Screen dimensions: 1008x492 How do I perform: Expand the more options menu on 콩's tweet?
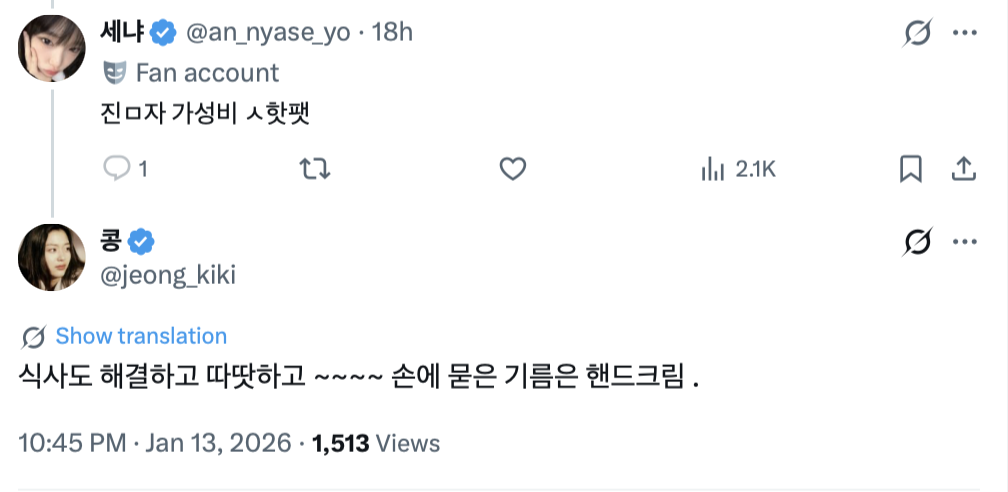tap(964, 241)
